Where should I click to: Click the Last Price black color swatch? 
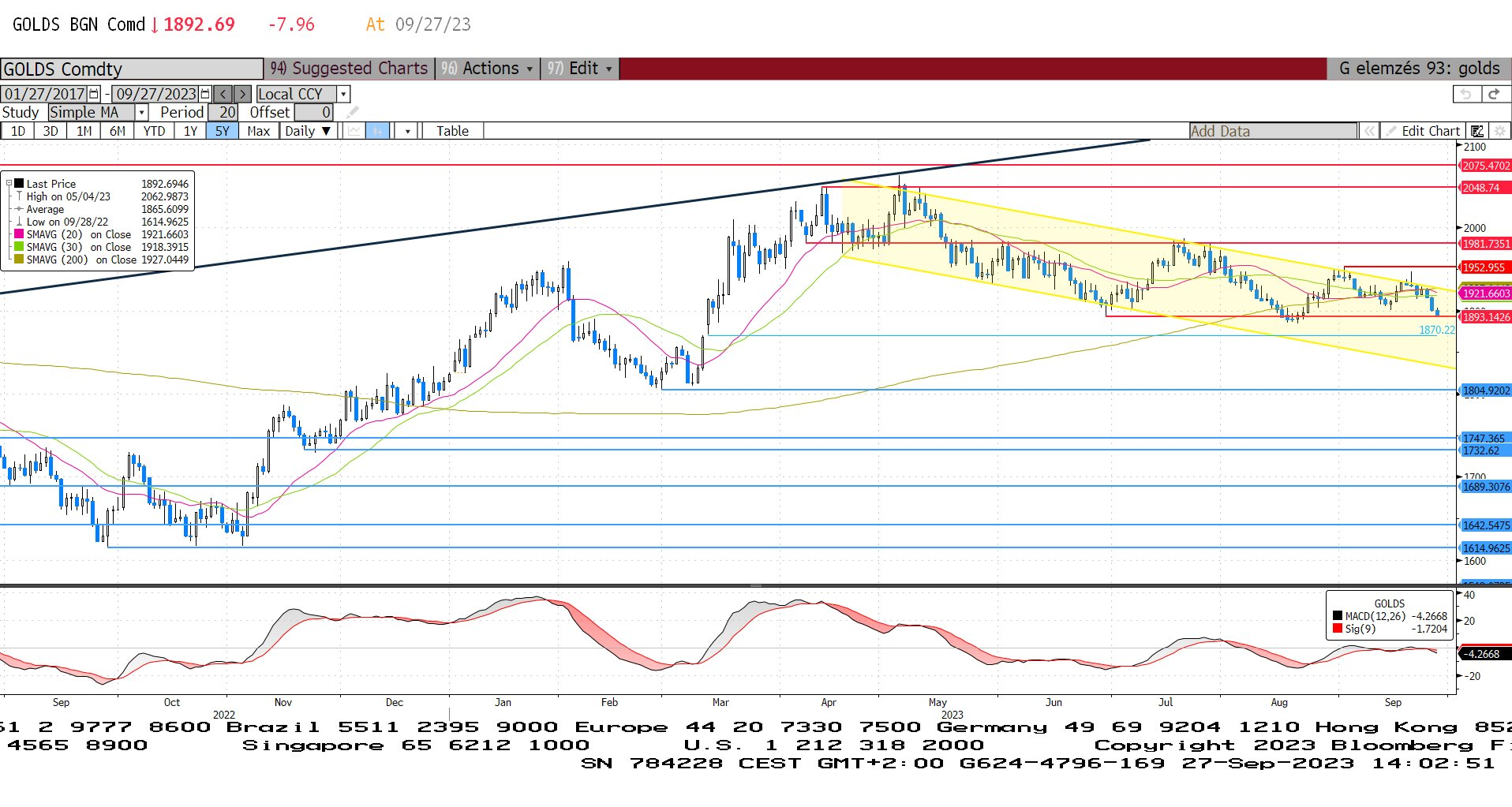click(19, 184)
